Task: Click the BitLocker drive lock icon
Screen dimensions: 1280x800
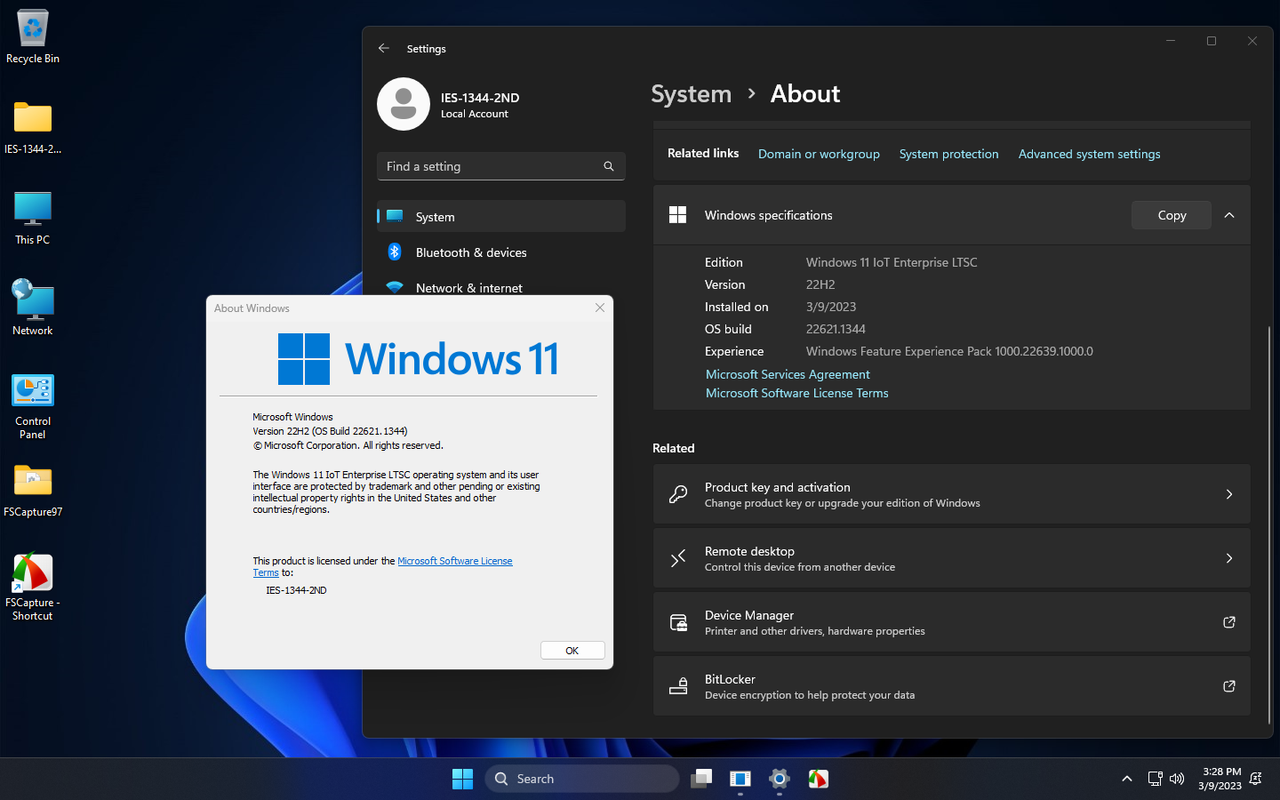Action: pos(678,686)
